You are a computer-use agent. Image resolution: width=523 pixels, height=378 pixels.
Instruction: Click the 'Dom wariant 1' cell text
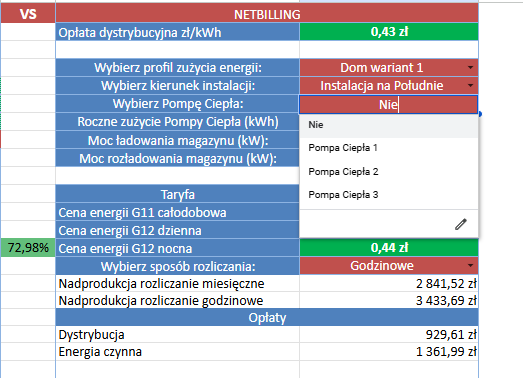(x=382, y=68)
